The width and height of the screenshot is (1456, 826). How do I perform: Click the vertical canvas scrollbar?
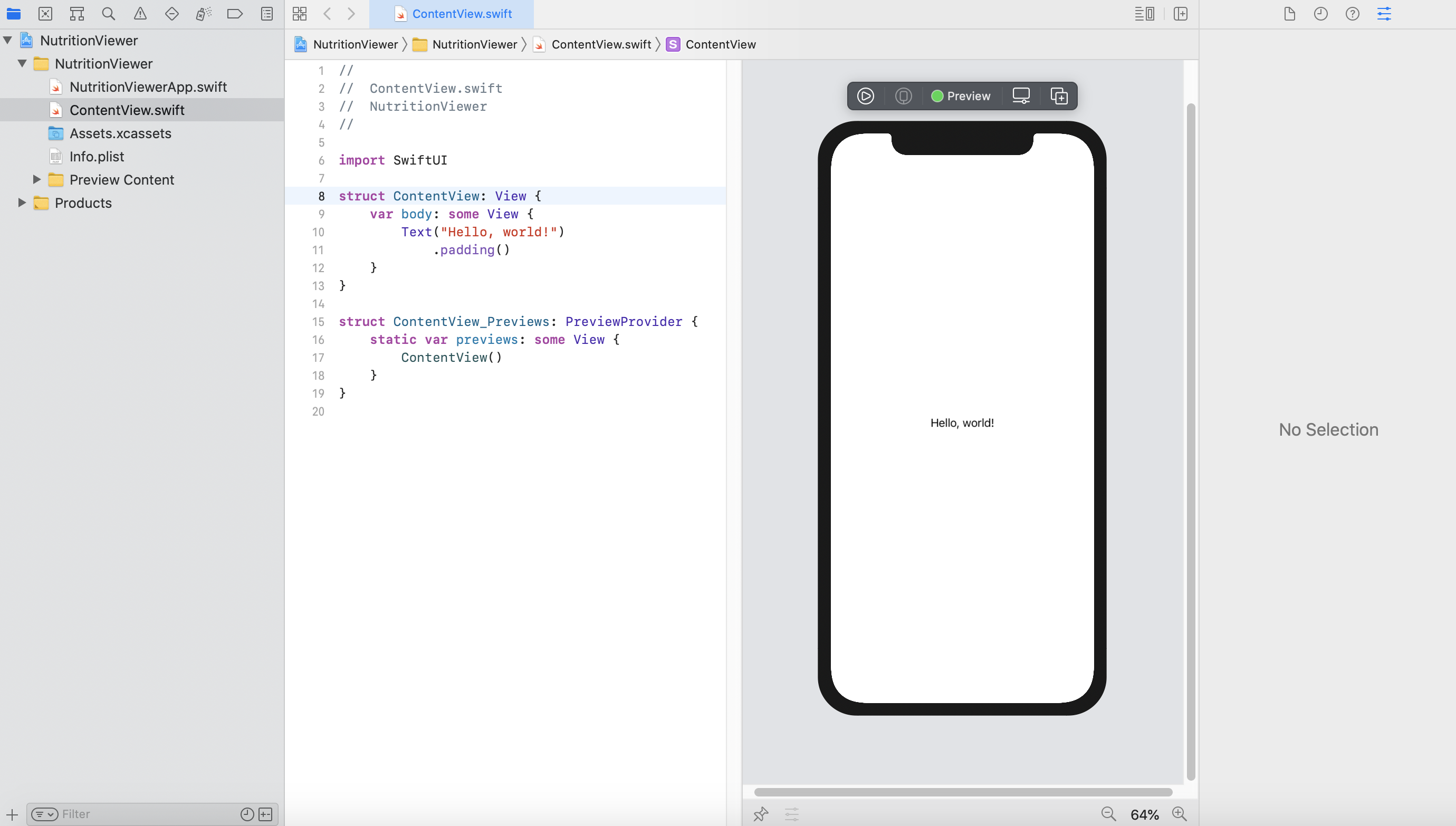[x=1191, y=441]
